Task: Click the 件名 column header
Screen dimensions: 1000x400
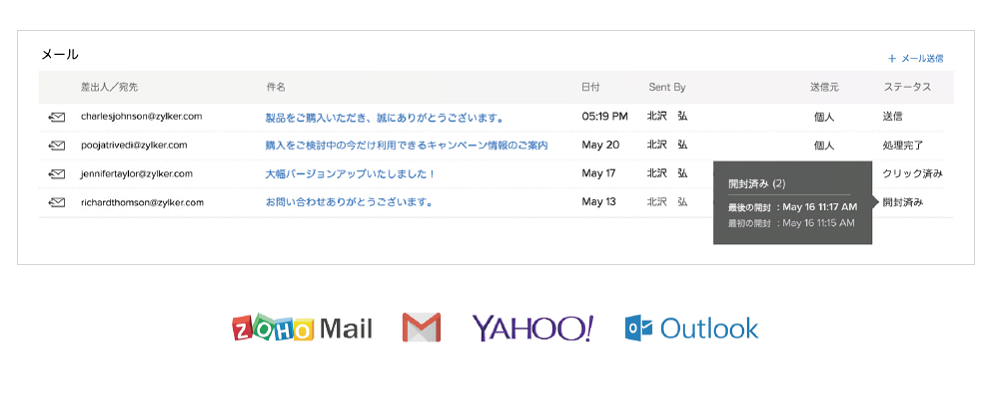Action: coord(276,87)
